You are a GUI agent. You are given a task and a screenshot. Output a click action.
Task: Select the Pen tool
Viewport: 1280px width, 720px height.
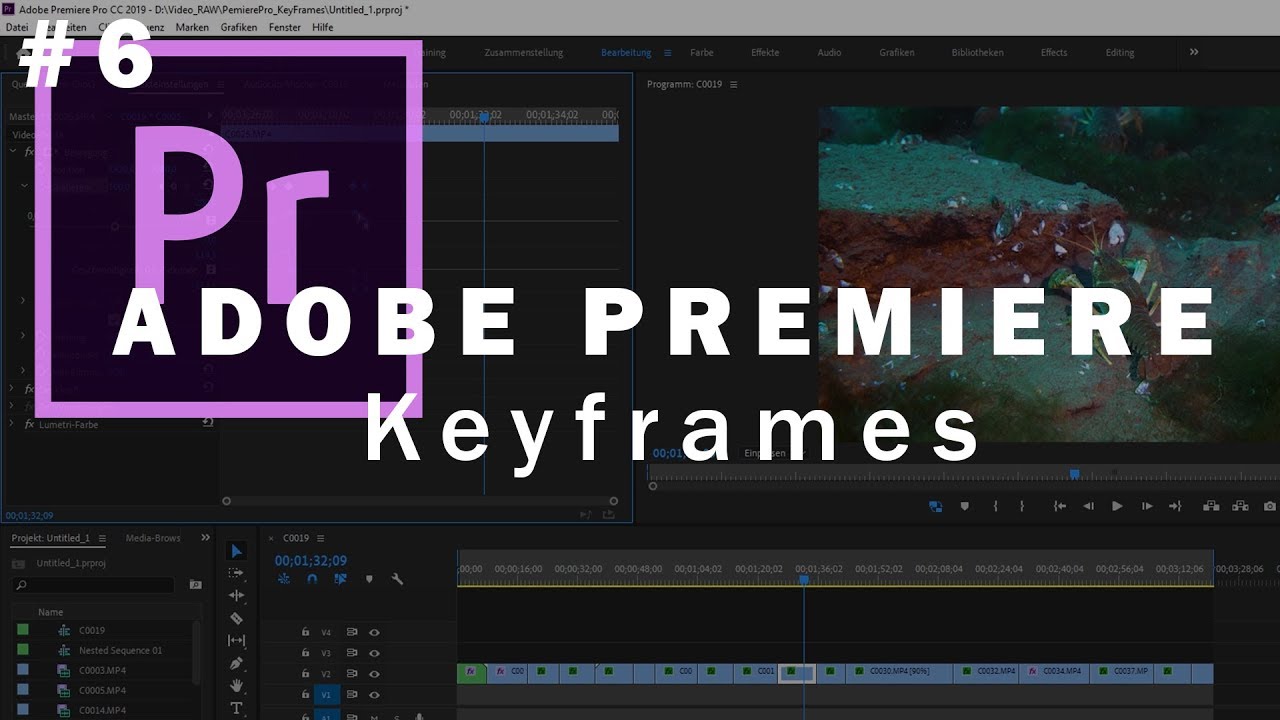point(236,663)
